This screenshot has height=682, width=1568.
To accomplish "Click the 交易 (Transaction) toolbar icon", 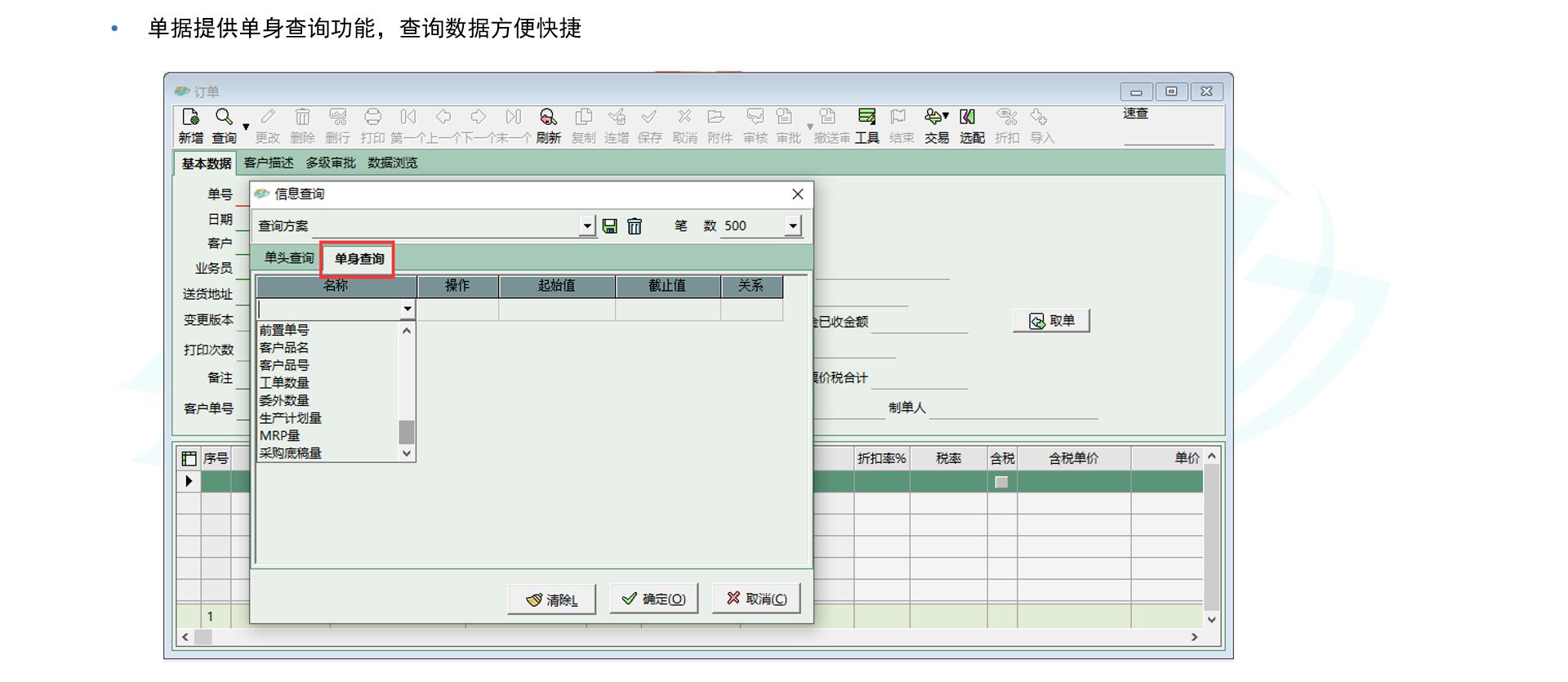I will pyautogui.click(x=936, y=118).
